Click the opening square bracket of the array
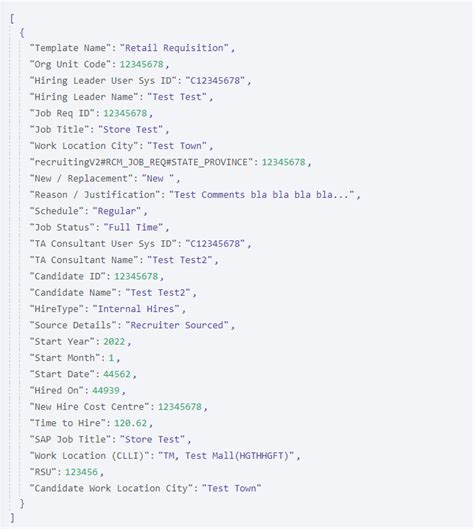Screen dimensions: 474x529 12,19
